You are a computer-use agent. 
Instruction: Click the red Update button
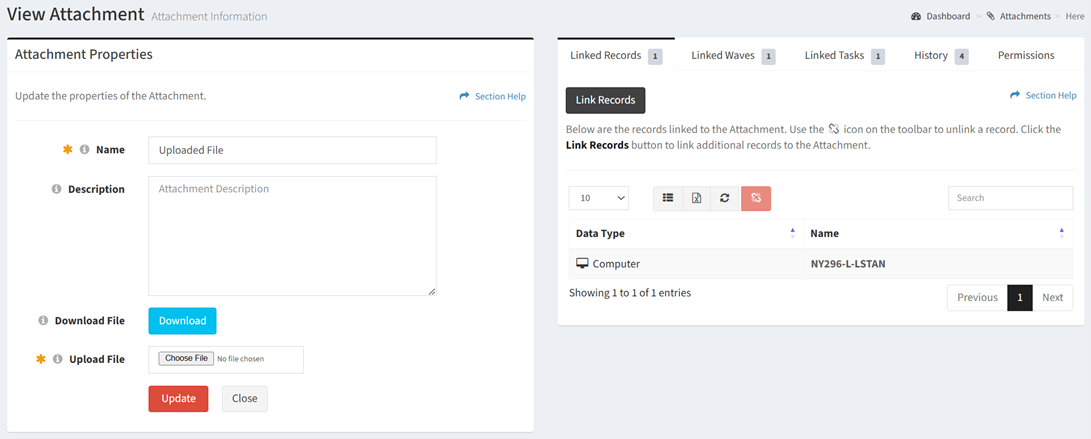178,399
